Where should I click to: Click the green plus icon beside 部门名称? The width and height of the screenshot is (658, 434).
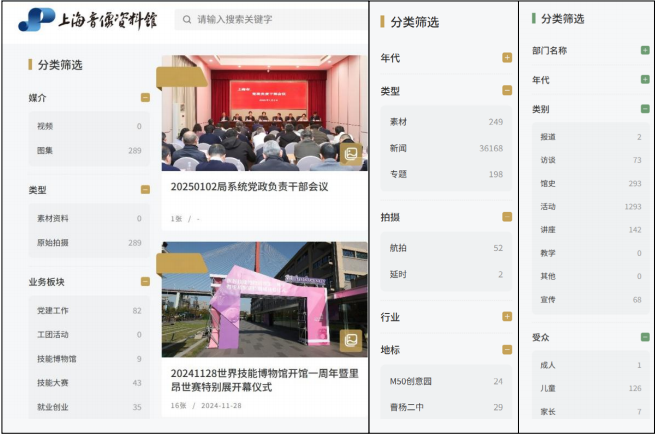[645, 50]
